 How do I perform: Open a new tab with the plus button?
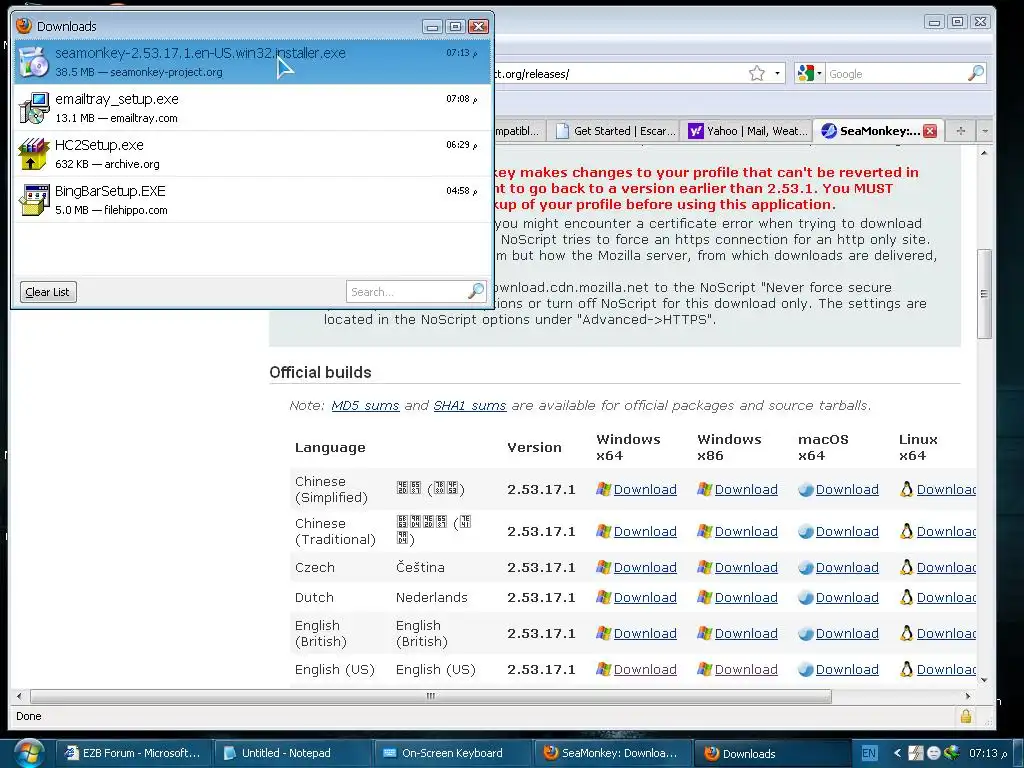tap(960, 131)
